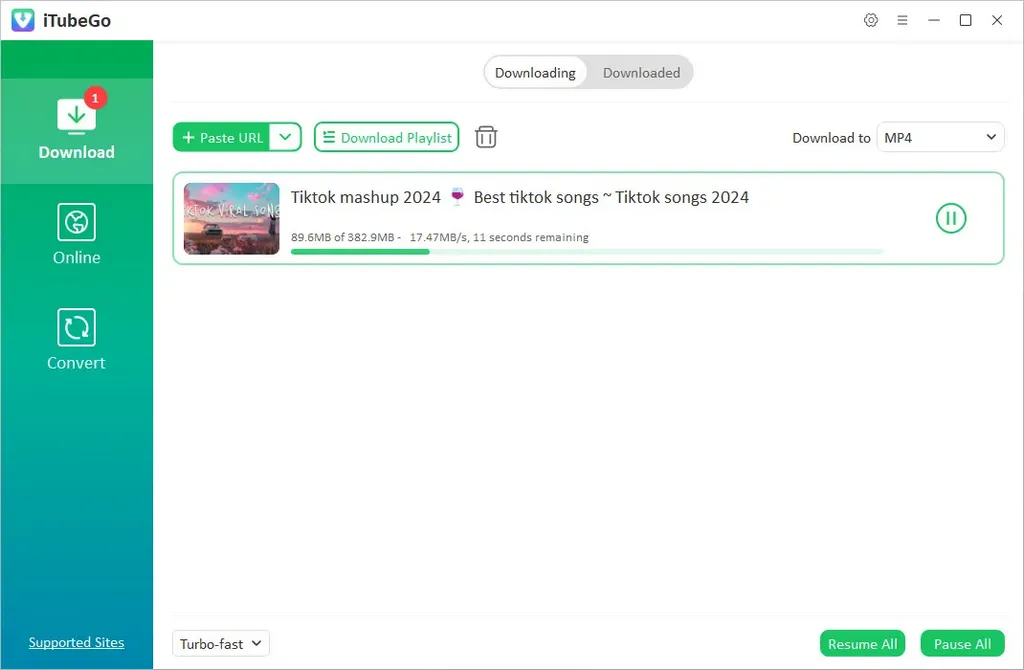This screenshot has width=1024, height=670.
Task: Click the red notification badge on Download
Action: coord(95,98)
